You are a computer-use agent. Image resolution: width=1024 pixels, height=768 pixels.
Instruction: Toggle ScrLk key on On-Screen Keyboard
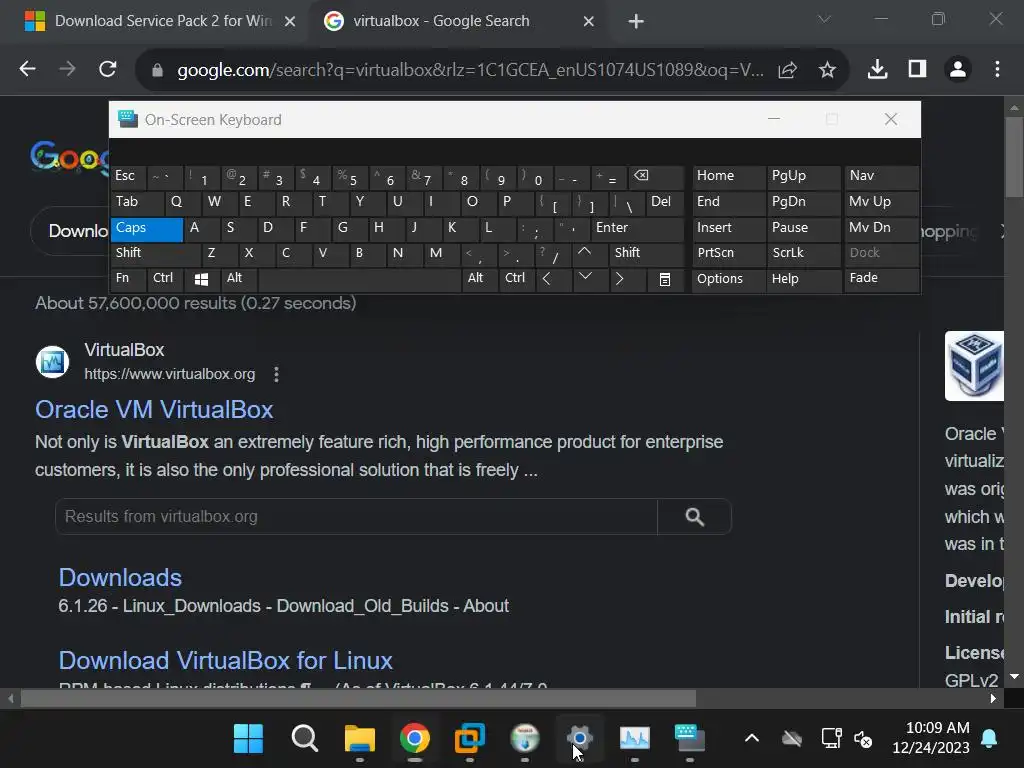(x=803, y=253)
